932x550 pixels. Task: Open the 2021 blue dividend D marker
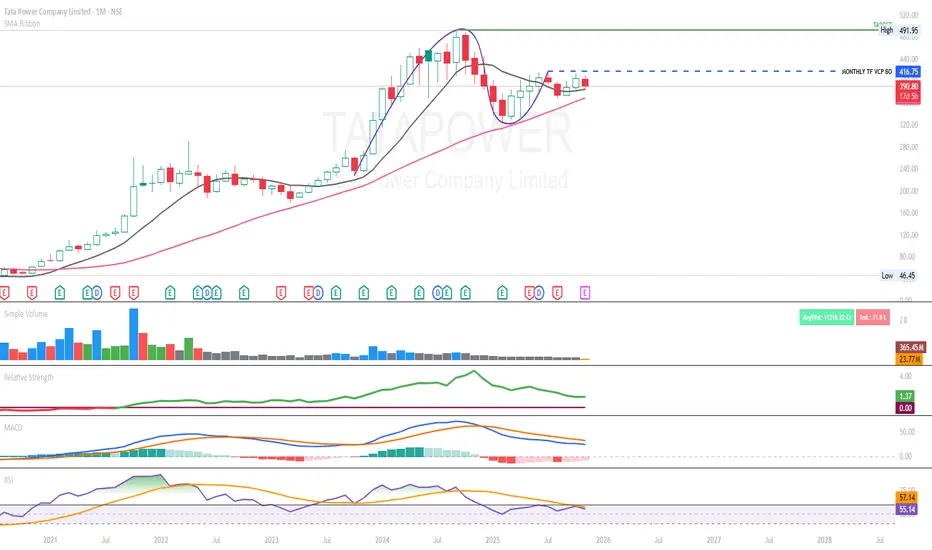tap(96, 293)
